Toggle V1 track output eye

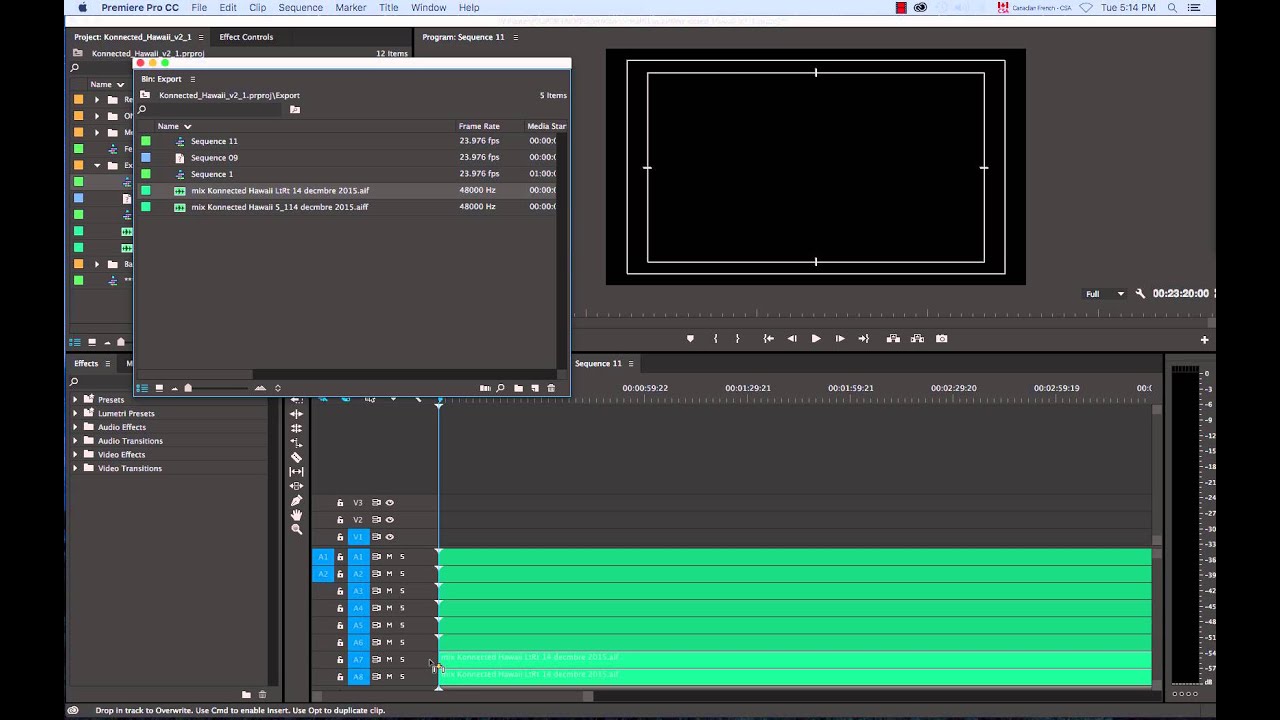coord(390,537)
